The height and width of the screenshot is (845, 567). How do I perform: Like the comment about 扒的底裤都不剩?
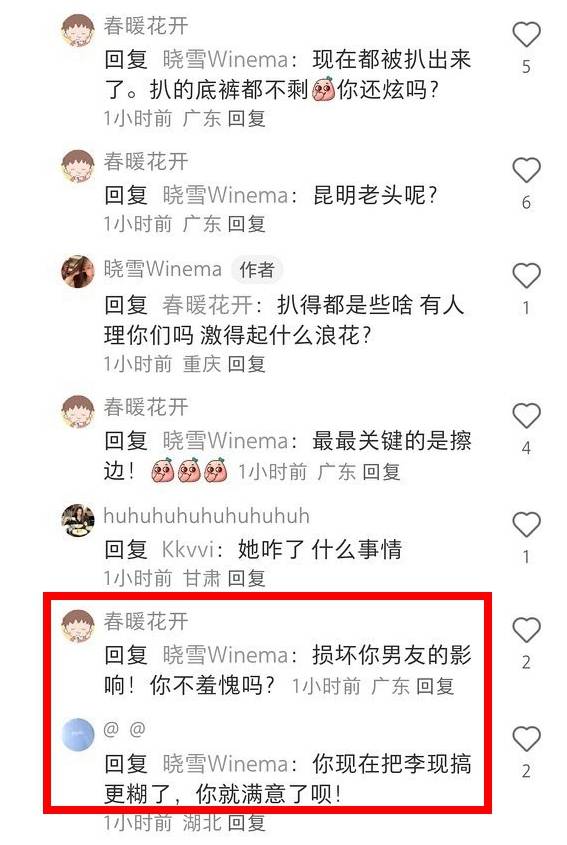point(526,34)
